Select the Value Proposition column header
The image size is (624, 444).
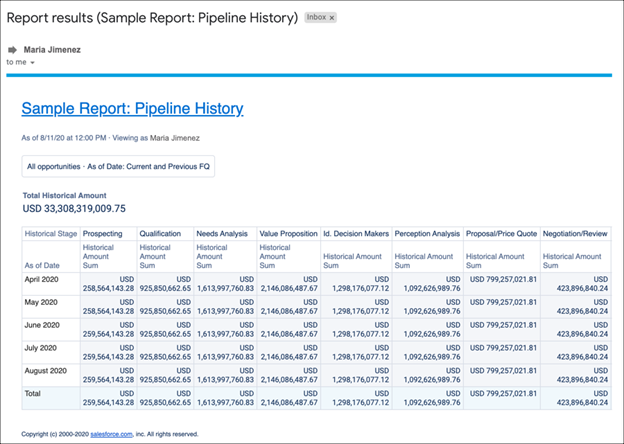click(x=286, y=233)
